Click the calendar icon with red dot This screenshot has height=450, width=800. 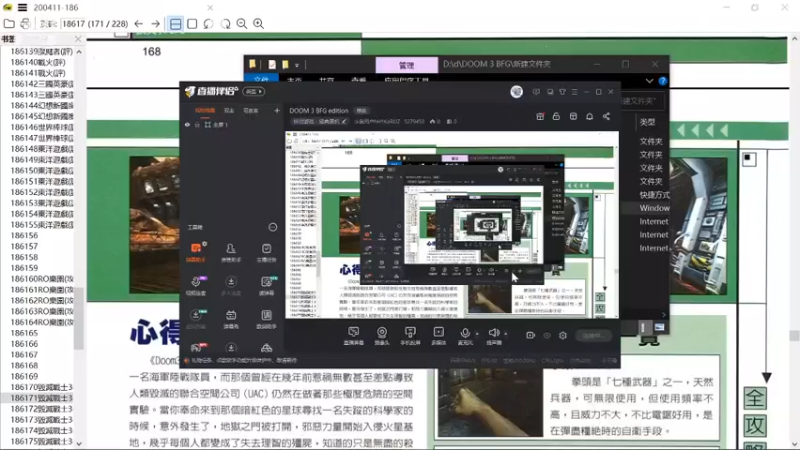(x=540, y=116)
